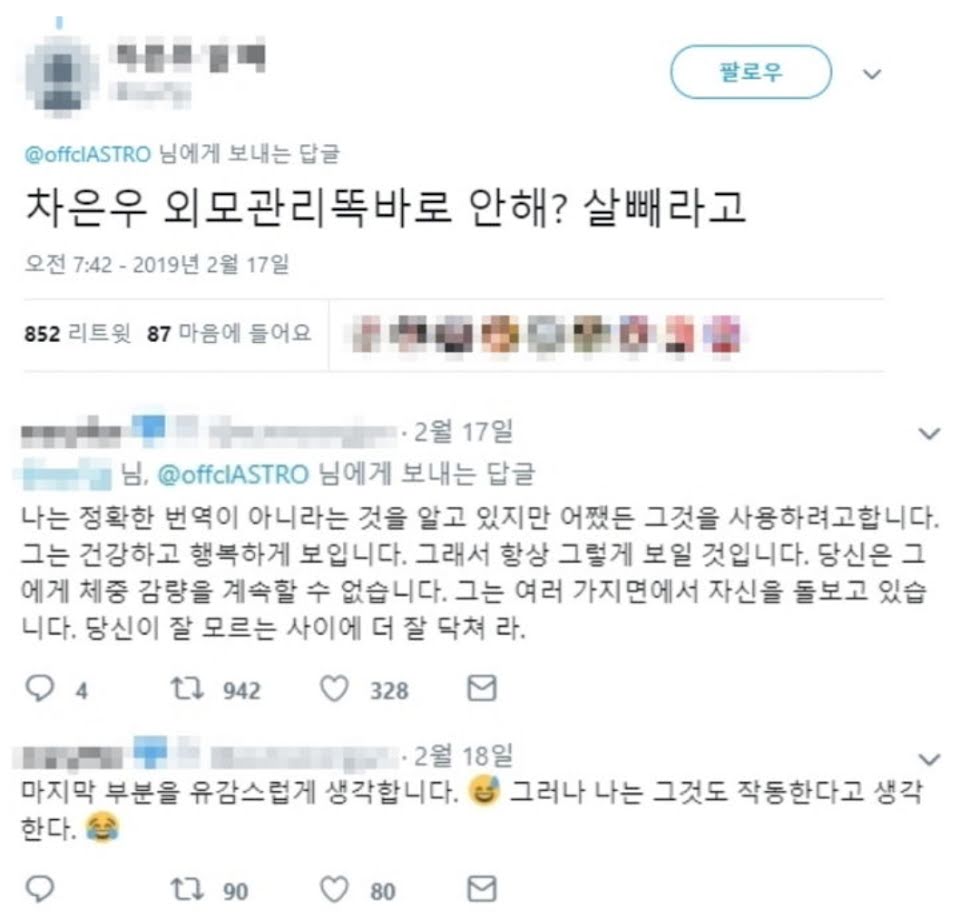Click the tweet timestamp 오전 7:42

point(157,265)
